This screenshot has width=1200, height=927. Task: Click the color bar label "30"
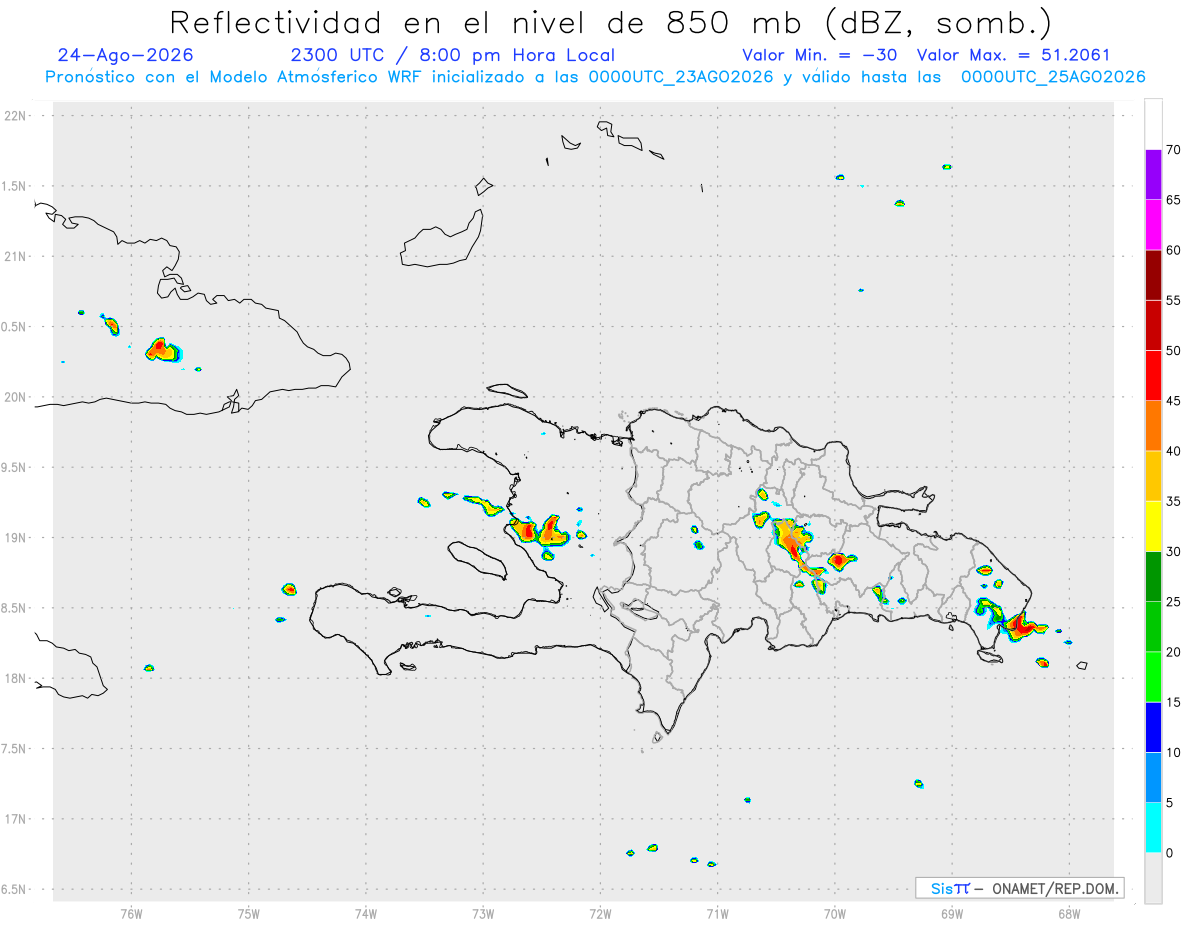1173,551
